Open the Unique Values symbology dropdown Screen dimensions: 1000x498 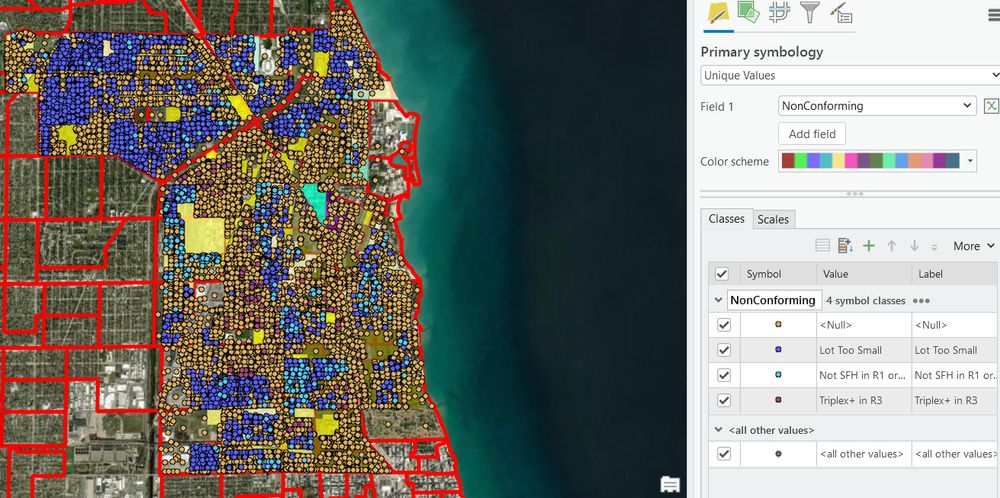pyautogui.click(x=850, y=75)
